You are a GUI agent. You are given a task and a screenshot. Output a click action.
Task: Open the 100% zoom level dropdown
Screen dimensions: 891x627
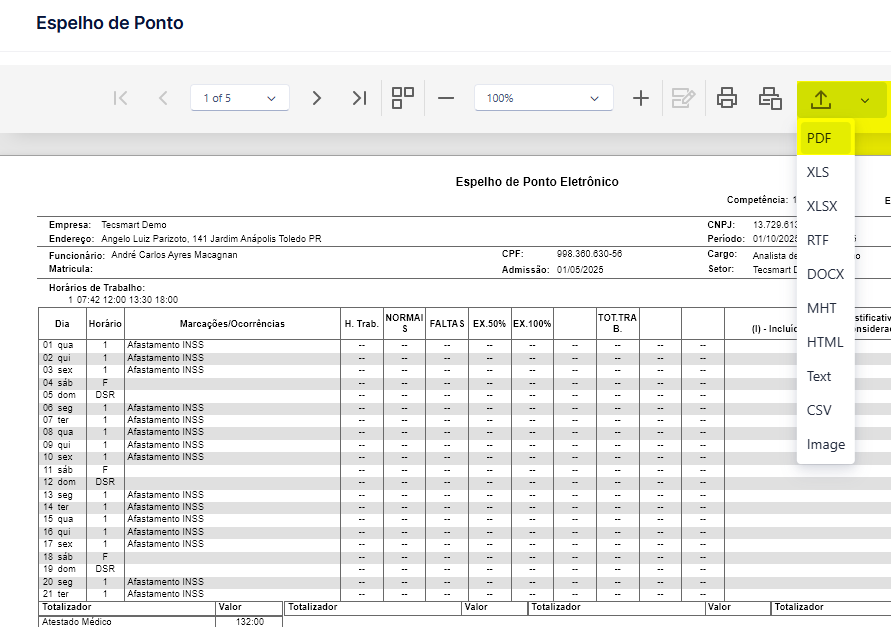coord(544,98)
